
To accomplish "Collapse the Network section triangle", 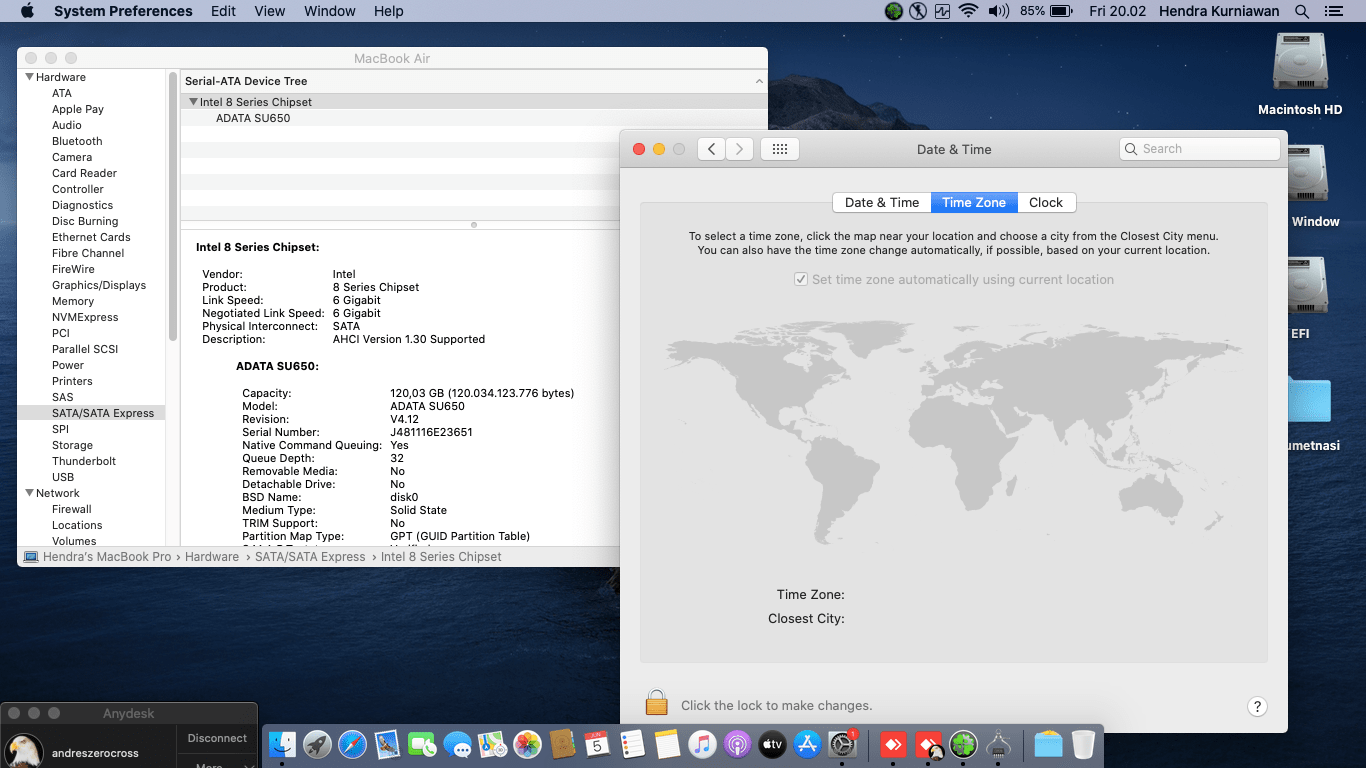I will coord(30,493).
